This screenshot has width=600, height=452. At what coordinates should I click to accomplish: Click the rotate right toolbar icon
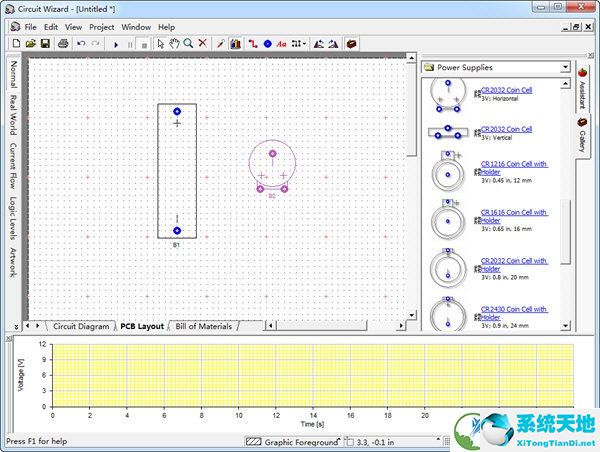point(333,44)
